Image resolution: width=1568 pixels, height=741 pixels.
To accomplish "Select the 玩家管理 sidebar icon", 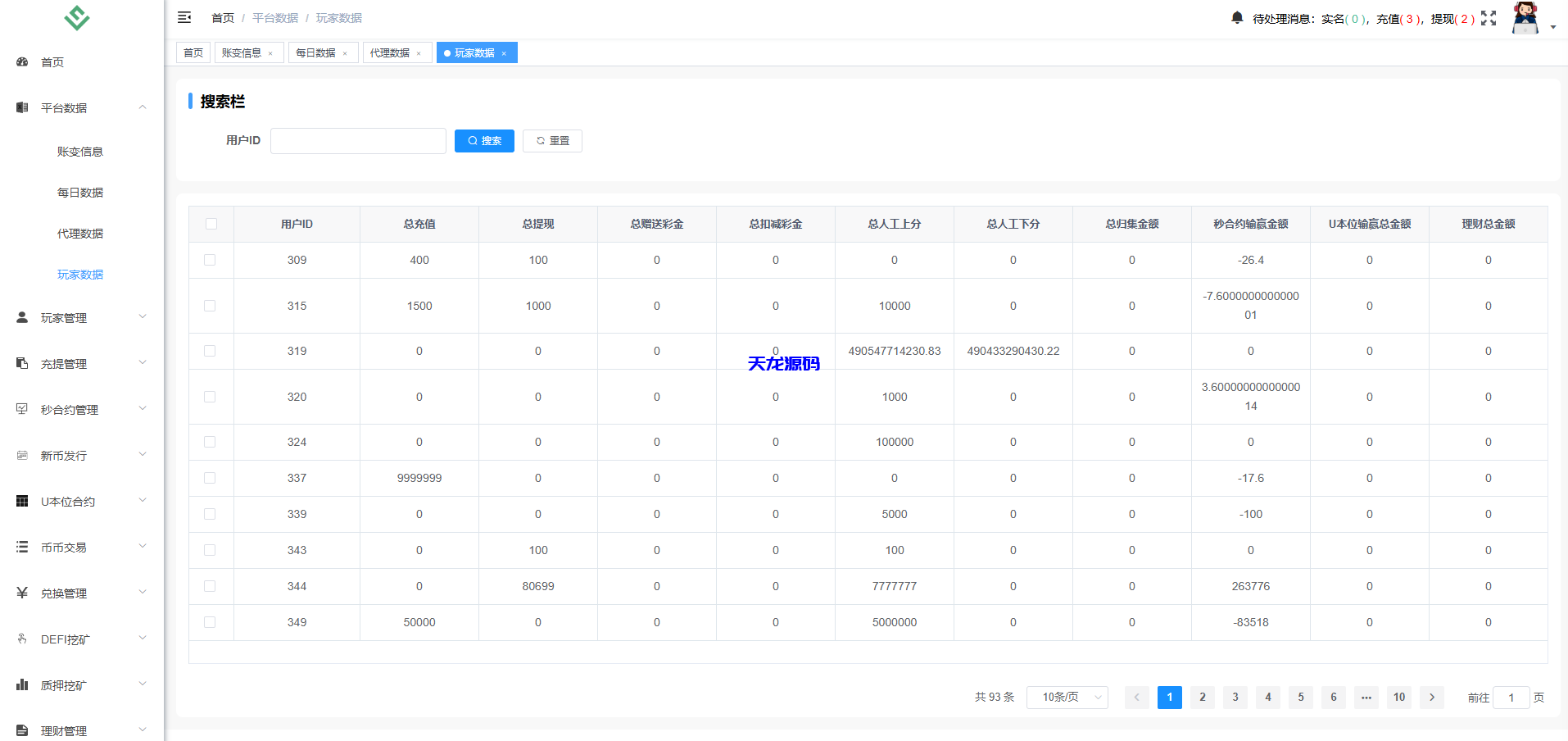I will [x=21, y=317].
